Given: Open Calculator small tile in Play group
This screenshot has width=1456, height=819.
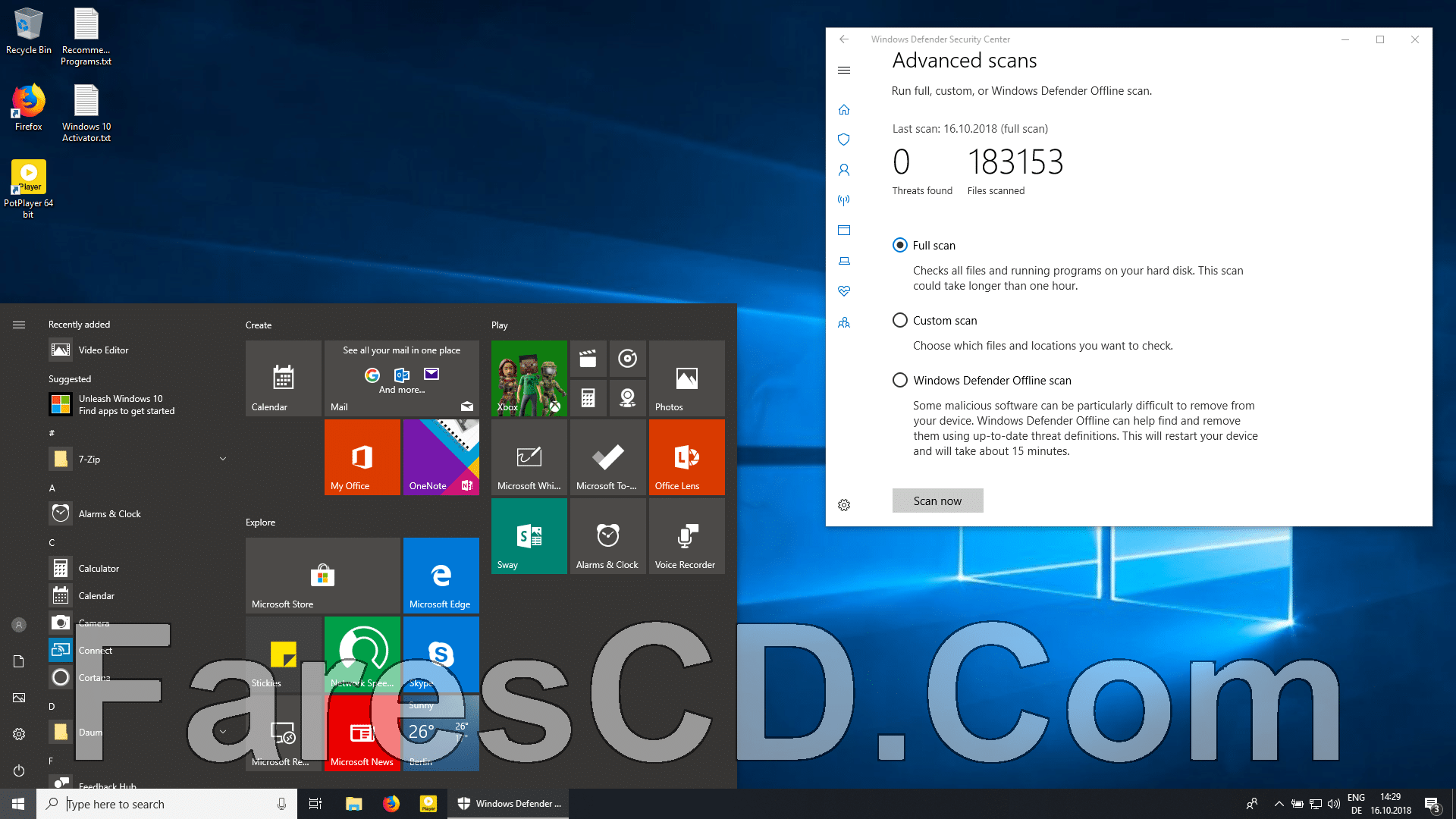Looking at the screenshot, I should [588, 398].
